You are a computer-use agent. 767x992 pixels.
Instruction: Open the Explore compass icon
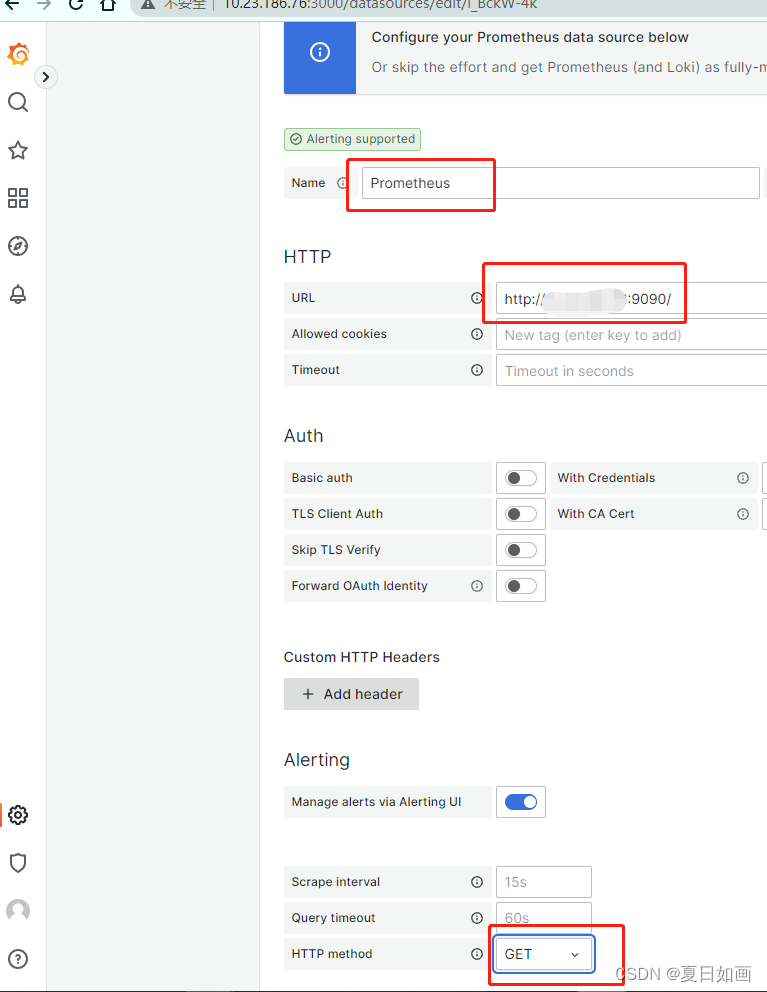pyautogui.click(x=18, y=246)
